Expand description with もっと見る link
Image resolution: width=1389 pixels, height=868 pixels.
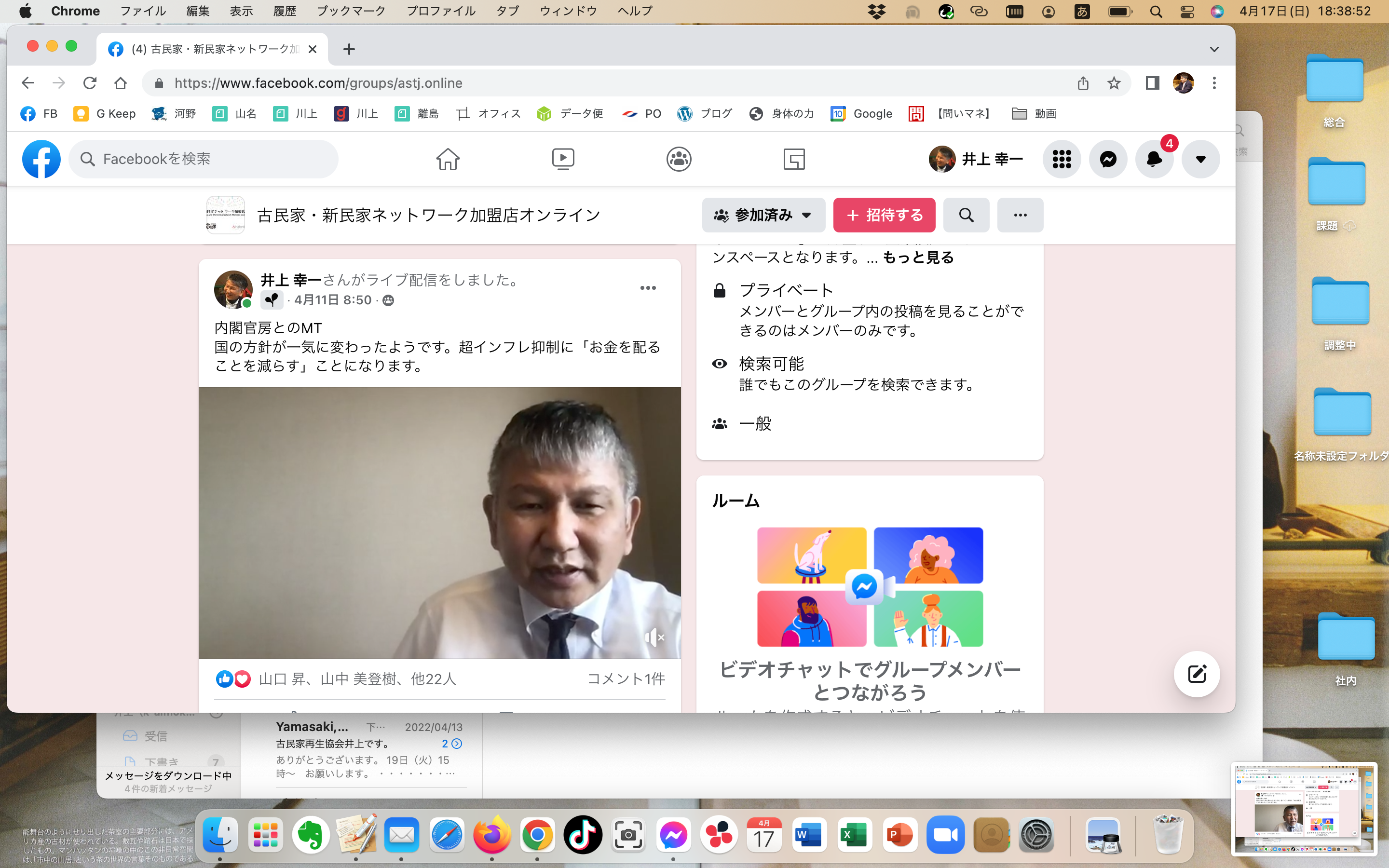(x=918, y=257)
